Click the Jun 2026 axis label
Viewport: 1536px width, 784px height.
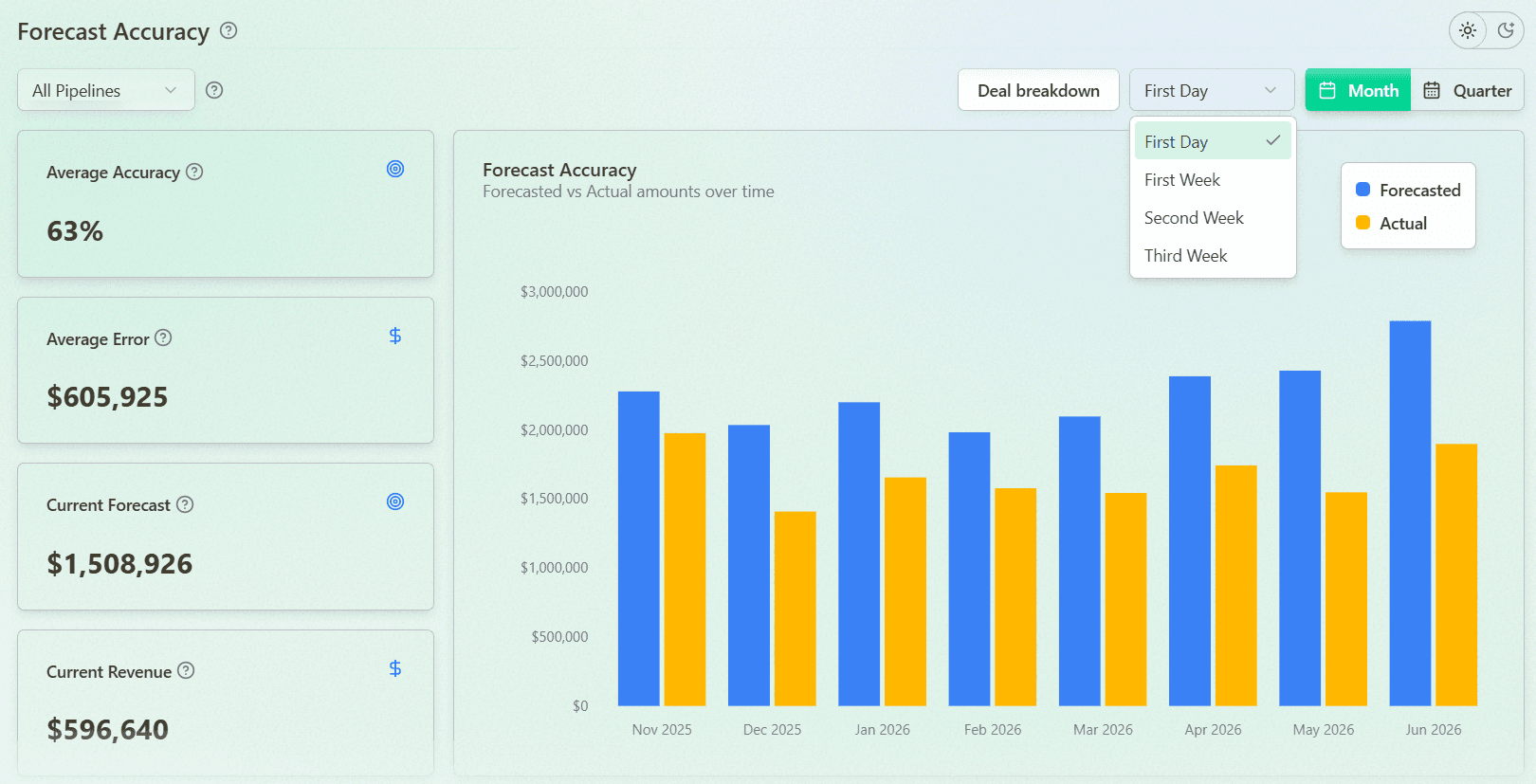(1434, 729)
